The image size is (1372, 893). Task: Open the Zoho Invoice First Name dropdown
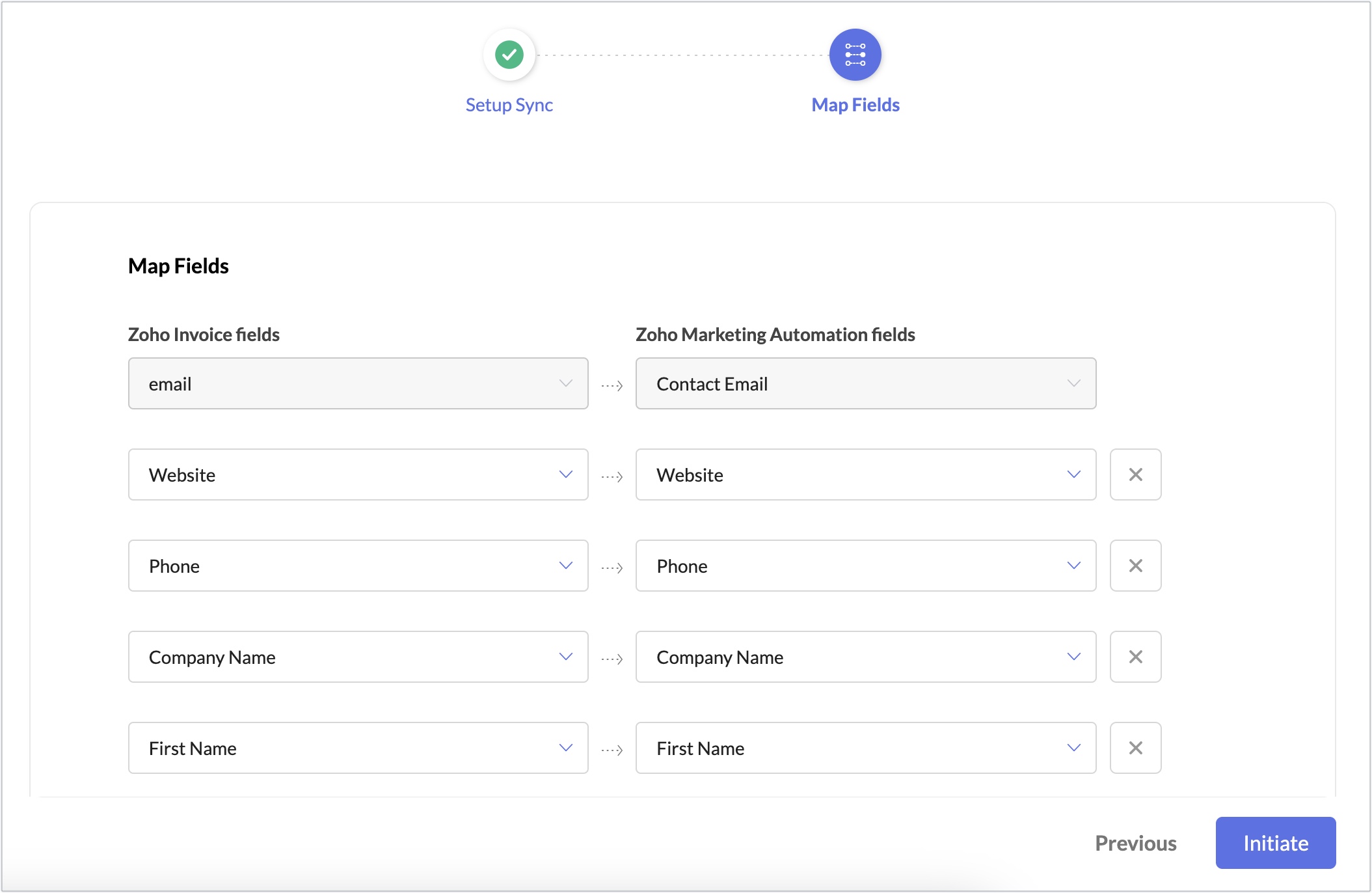point(358,748)
